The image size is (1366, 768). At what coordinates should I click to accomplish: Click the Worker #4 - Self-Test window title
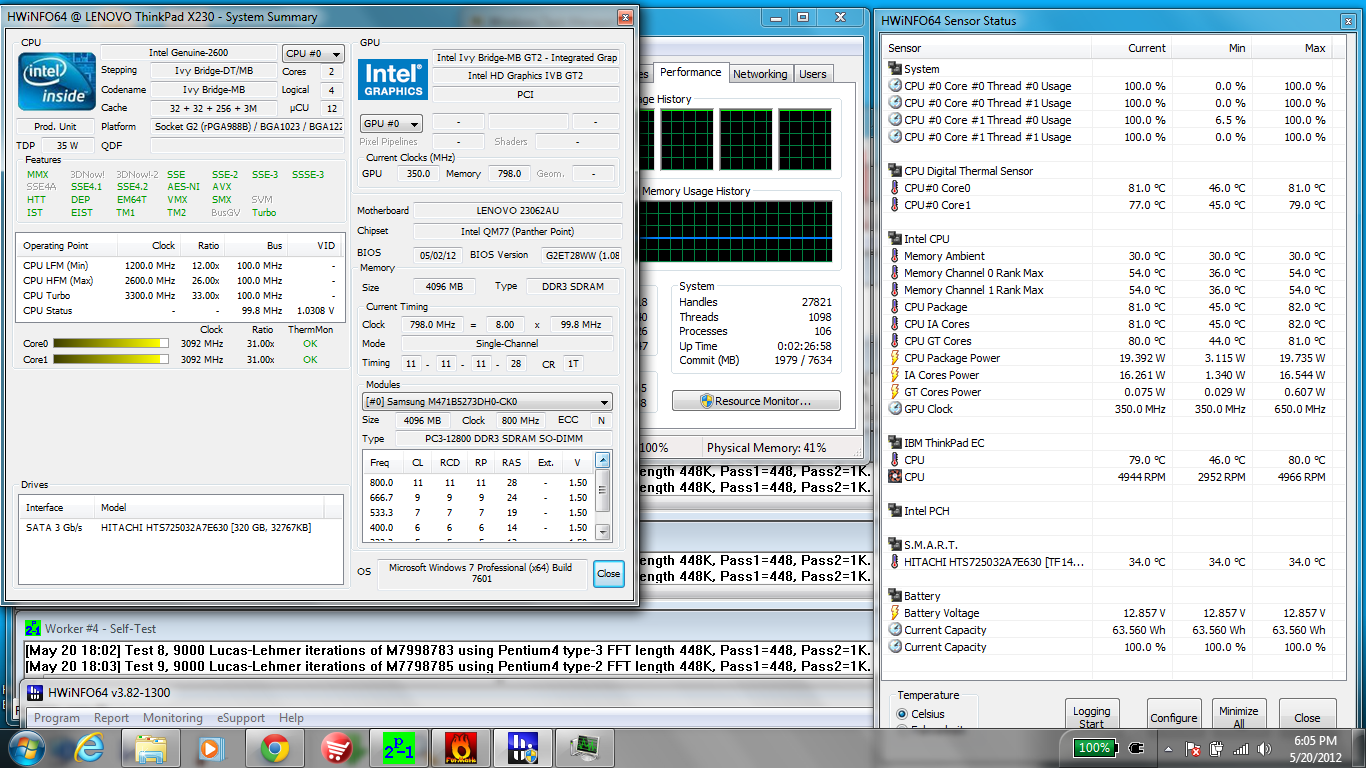tap(101, 629)
